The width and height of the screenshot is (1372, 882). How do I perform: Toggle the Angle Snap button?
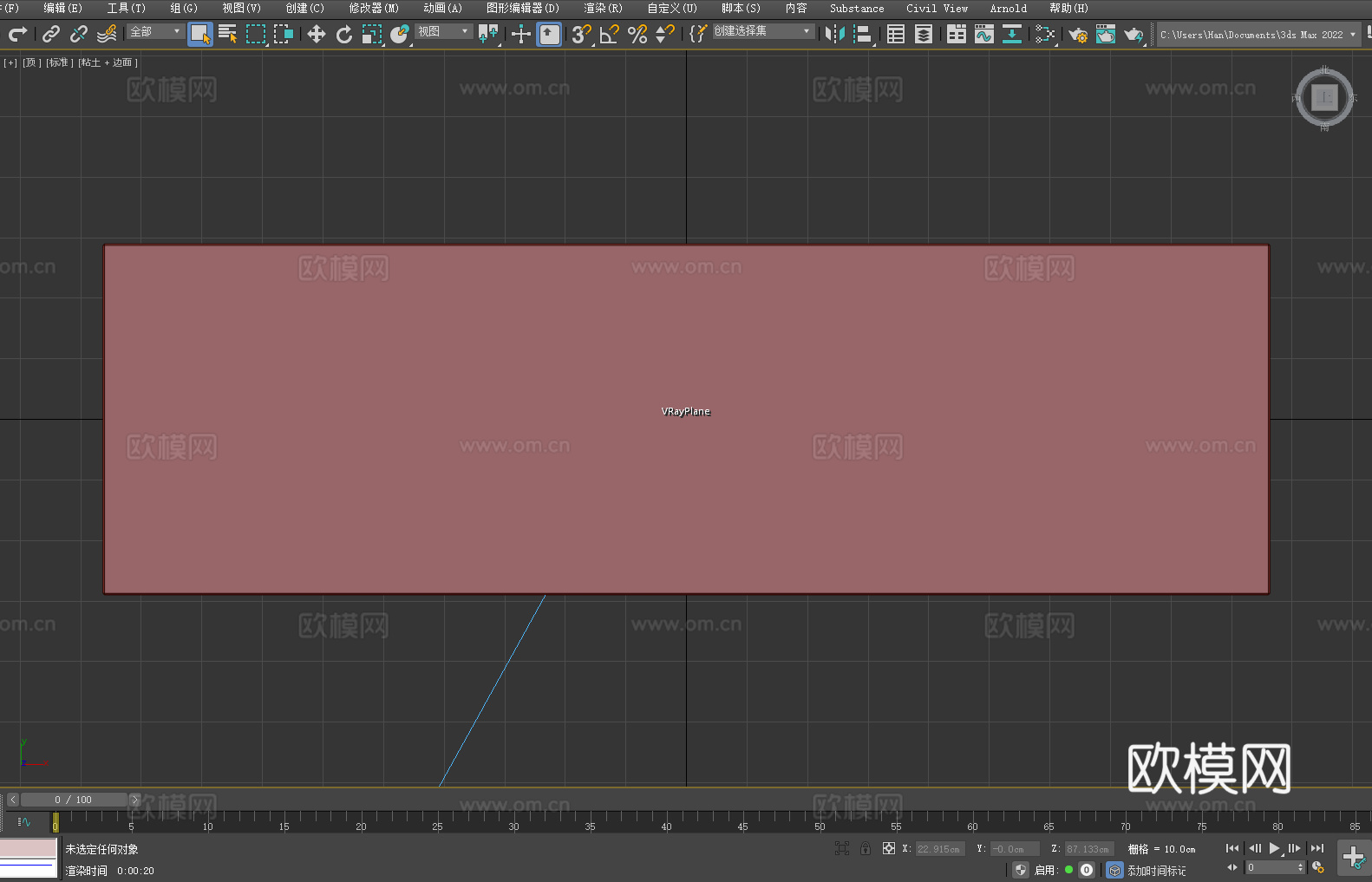[x=609, y=34]
